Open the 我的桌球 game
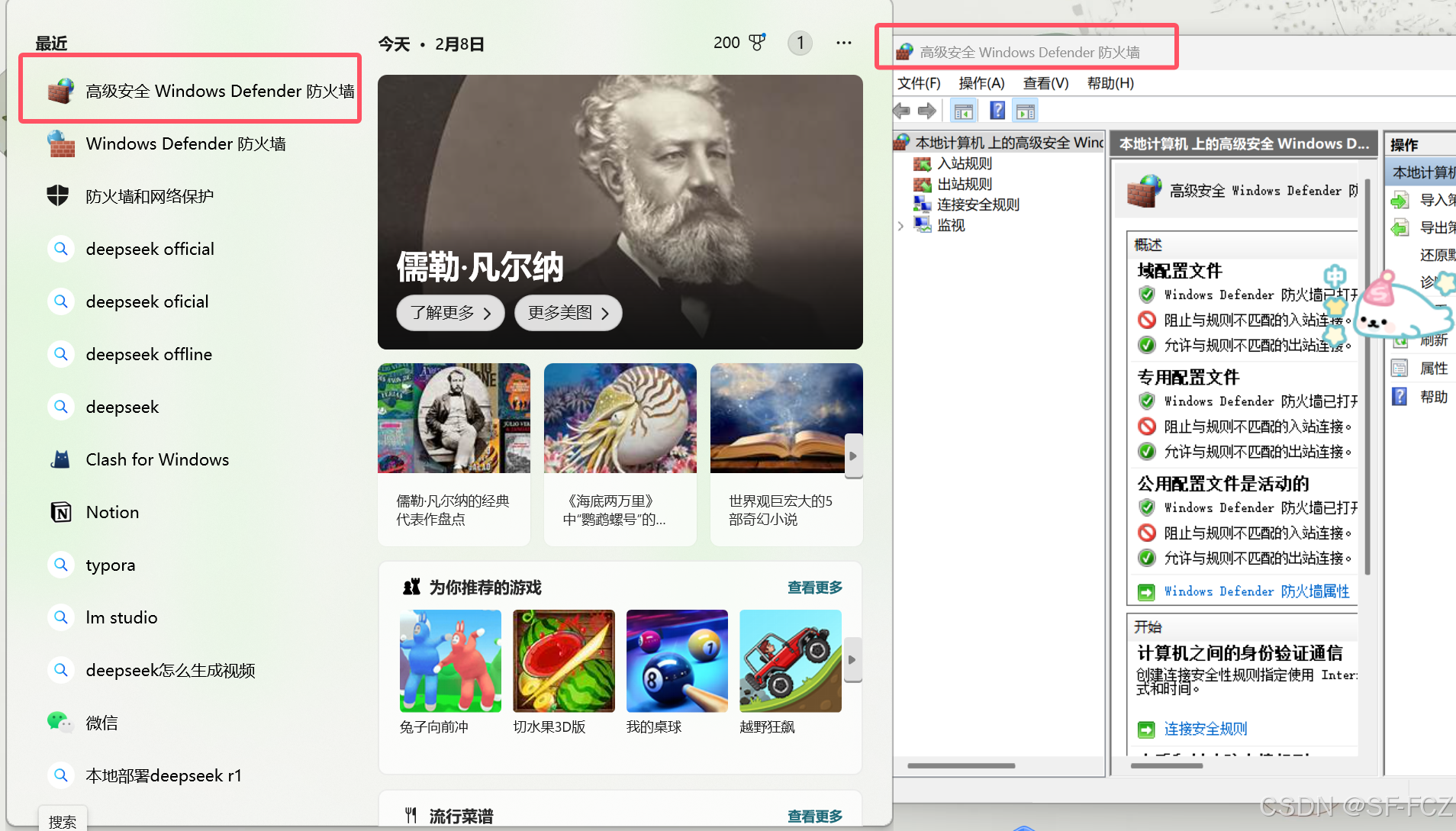This screenshot has width=1456, height=831. (677, 672)
